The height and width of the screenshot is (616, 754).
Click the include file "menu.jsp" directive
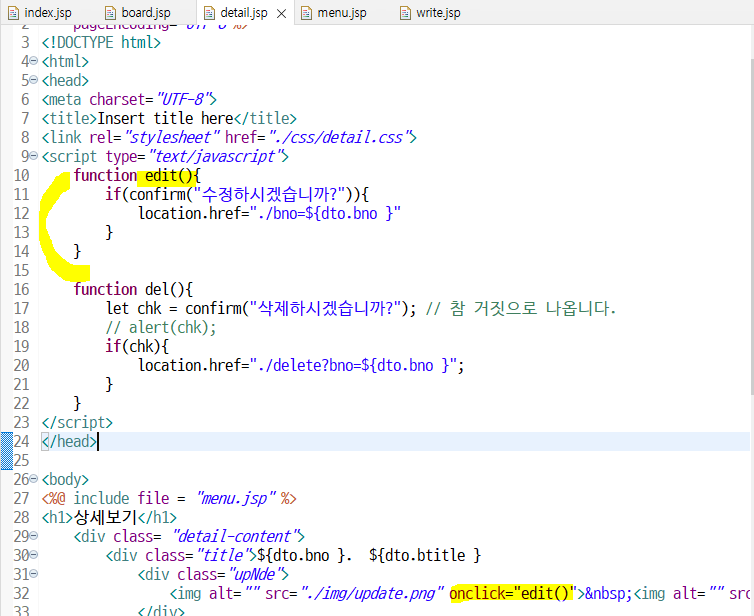point(169,498)
